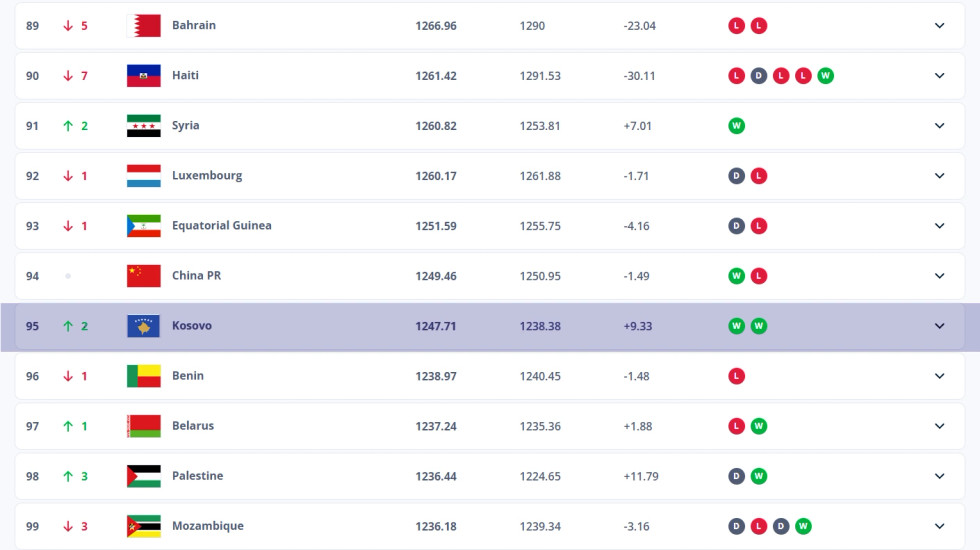Click Mozambique's green W result badge
980x550 pixels.
tap(803, 526)
